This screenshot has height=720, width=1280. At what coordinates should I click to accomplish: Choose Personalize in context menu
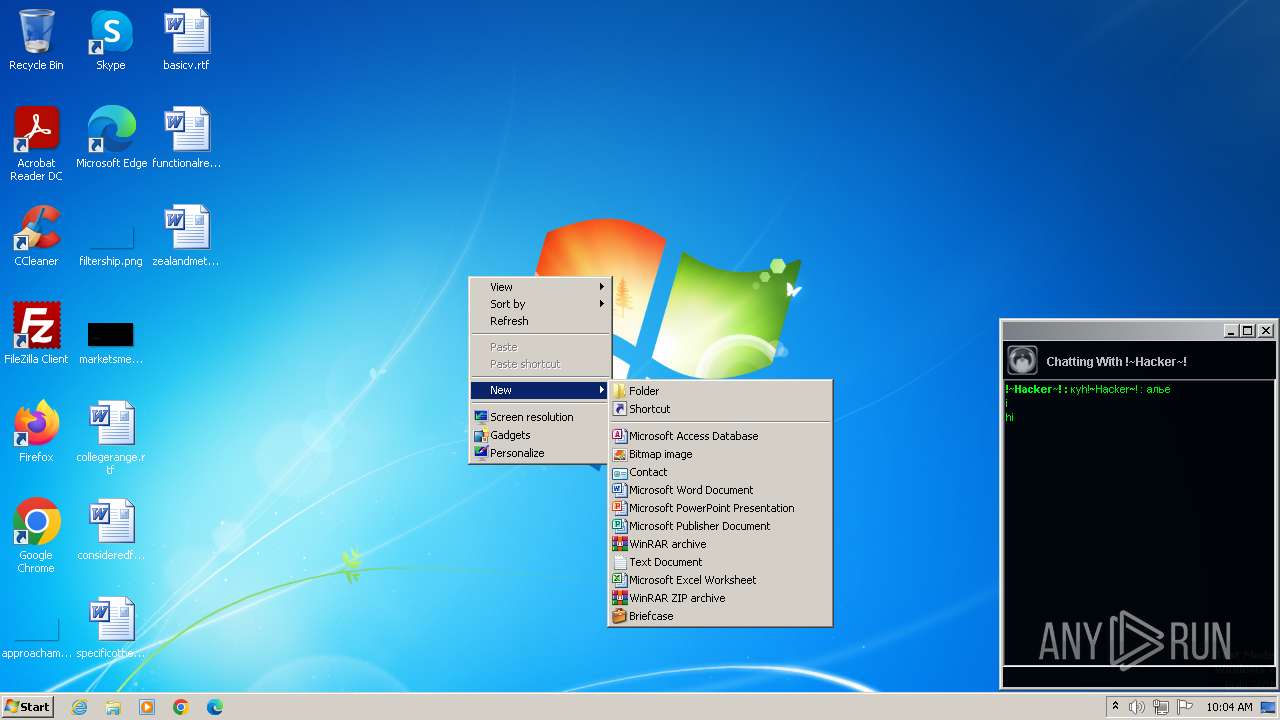540,453
